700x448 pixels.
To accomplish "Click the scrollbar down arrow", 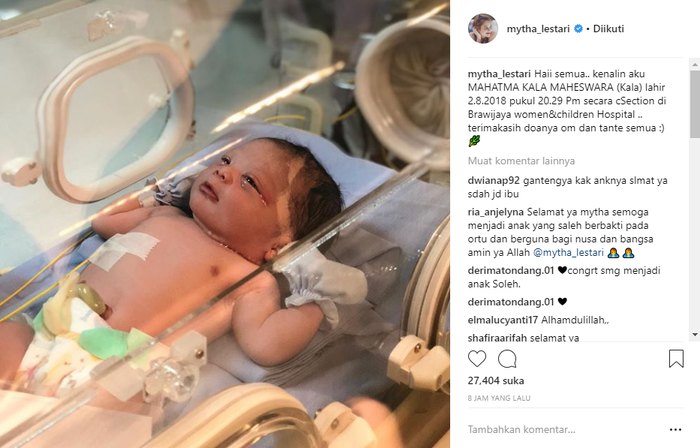I will pyautogui.click(x=695, y=335).
